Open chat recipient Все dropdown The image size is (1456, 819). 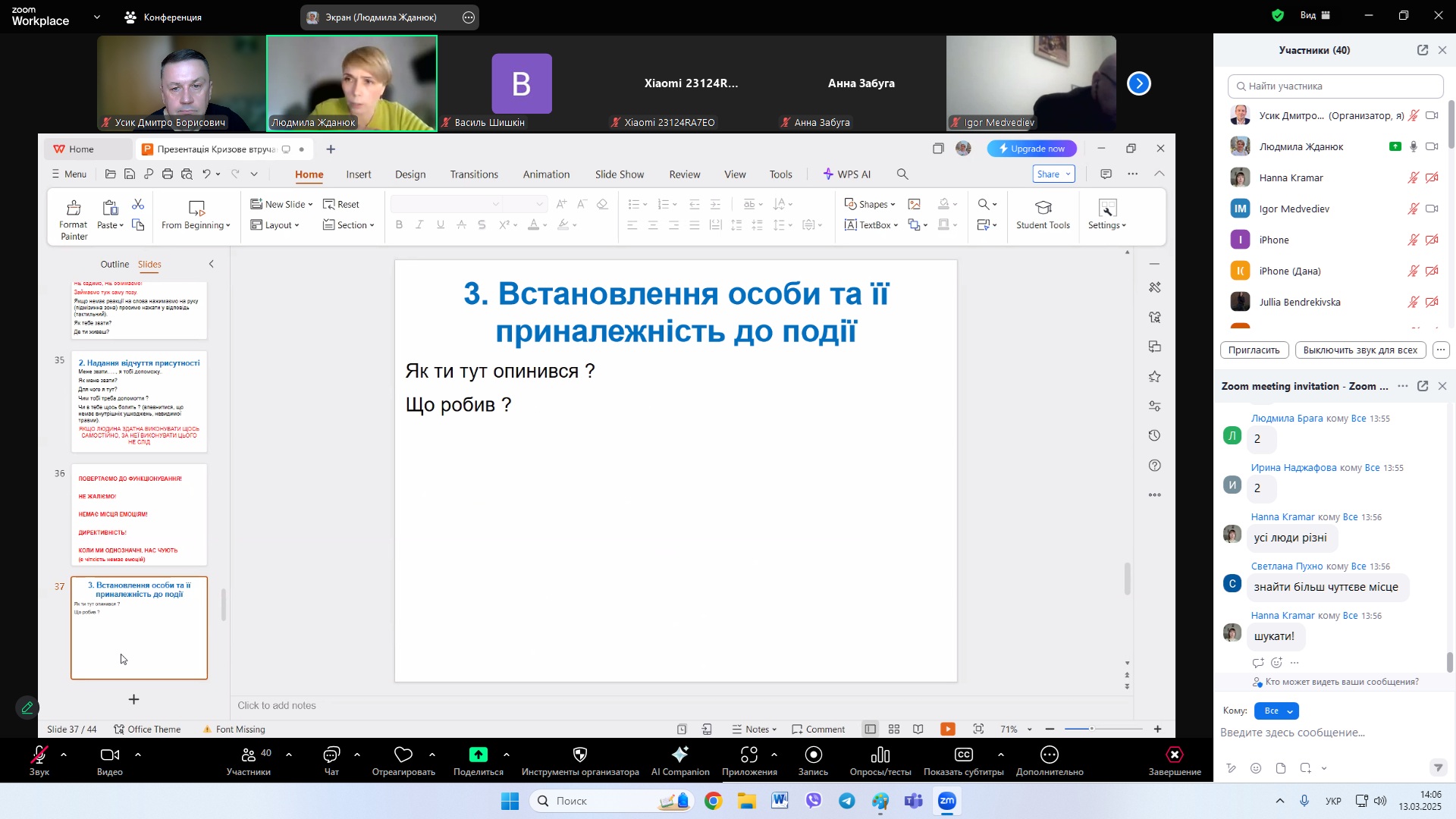point(1277,711)
